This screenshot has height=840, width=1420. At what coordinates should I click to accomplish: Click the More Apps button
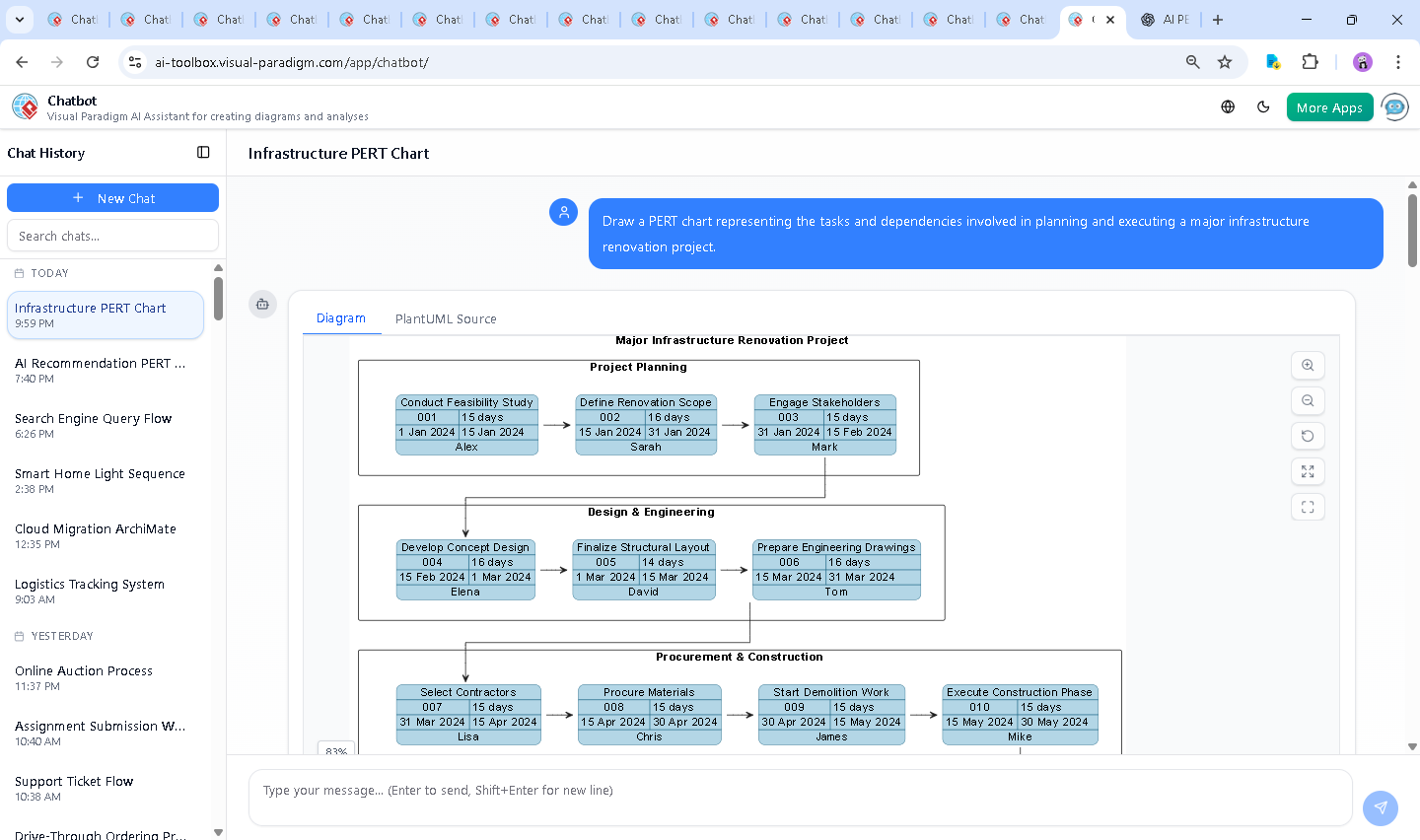click(1329, 107)
